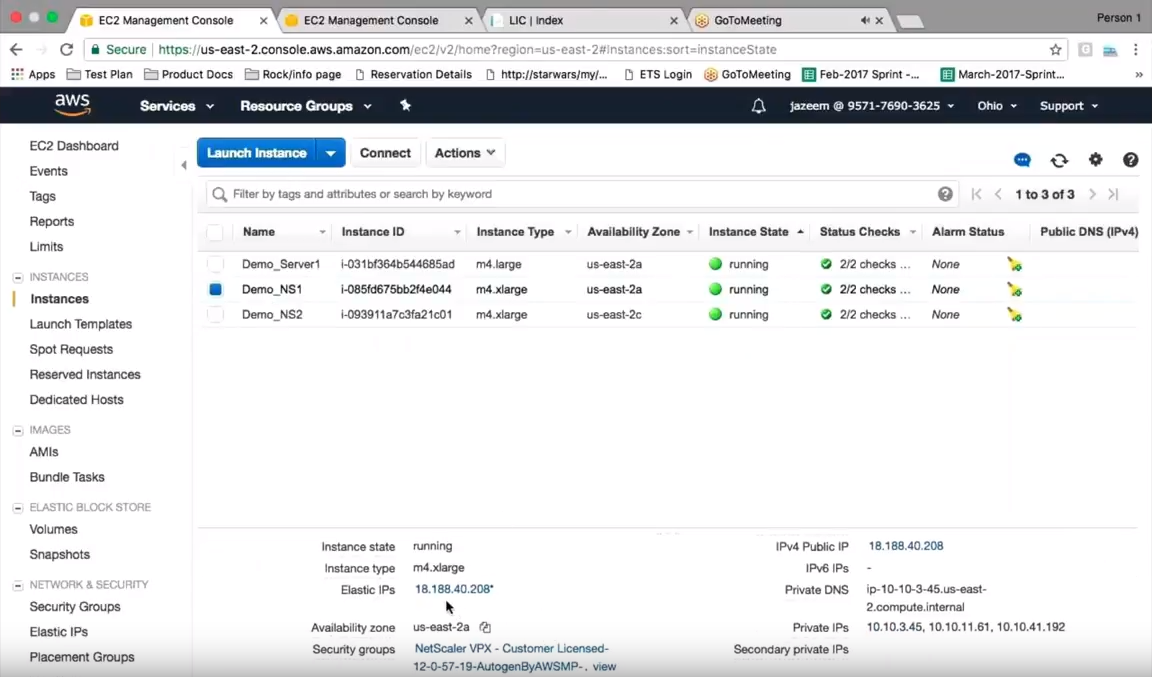Open the Ohio region dropdown
This screenshot has width=1152, height=677.
(997, 106)
